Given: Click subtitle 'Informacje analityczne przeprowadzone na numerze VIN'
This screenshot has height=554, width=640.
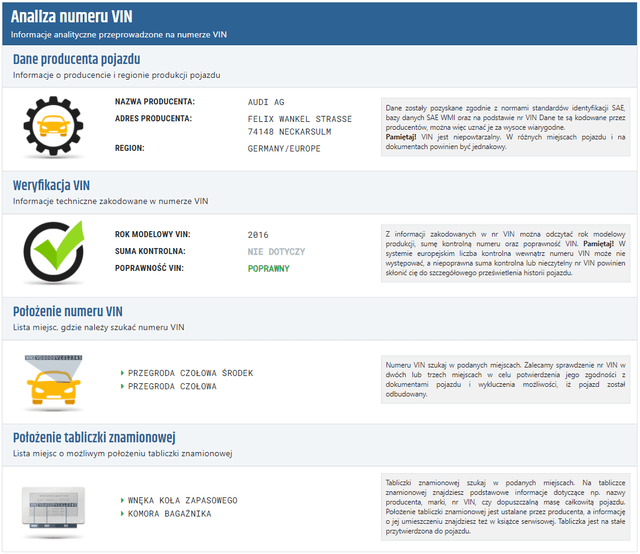Looking at the screenshot, I should (x=119, y=35).
